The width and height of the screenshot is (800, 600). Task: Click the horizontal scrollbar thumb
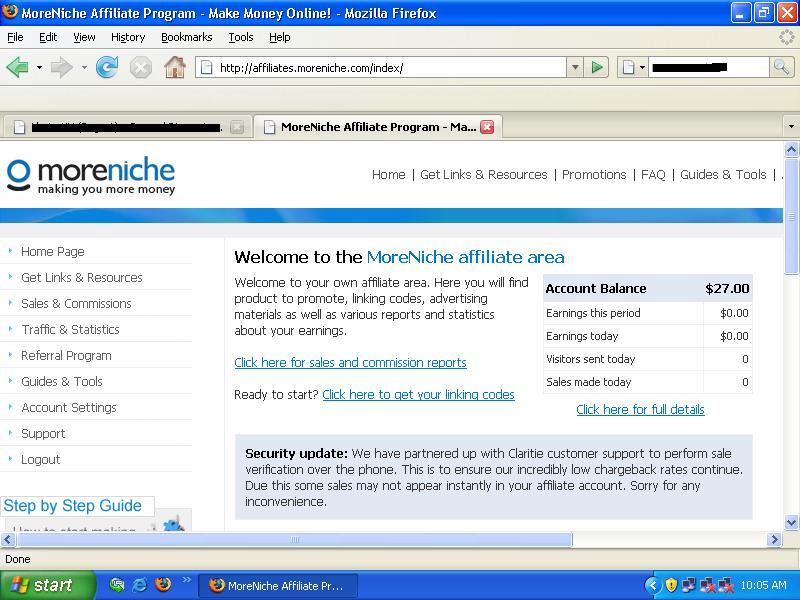click(x=294, y=539)
